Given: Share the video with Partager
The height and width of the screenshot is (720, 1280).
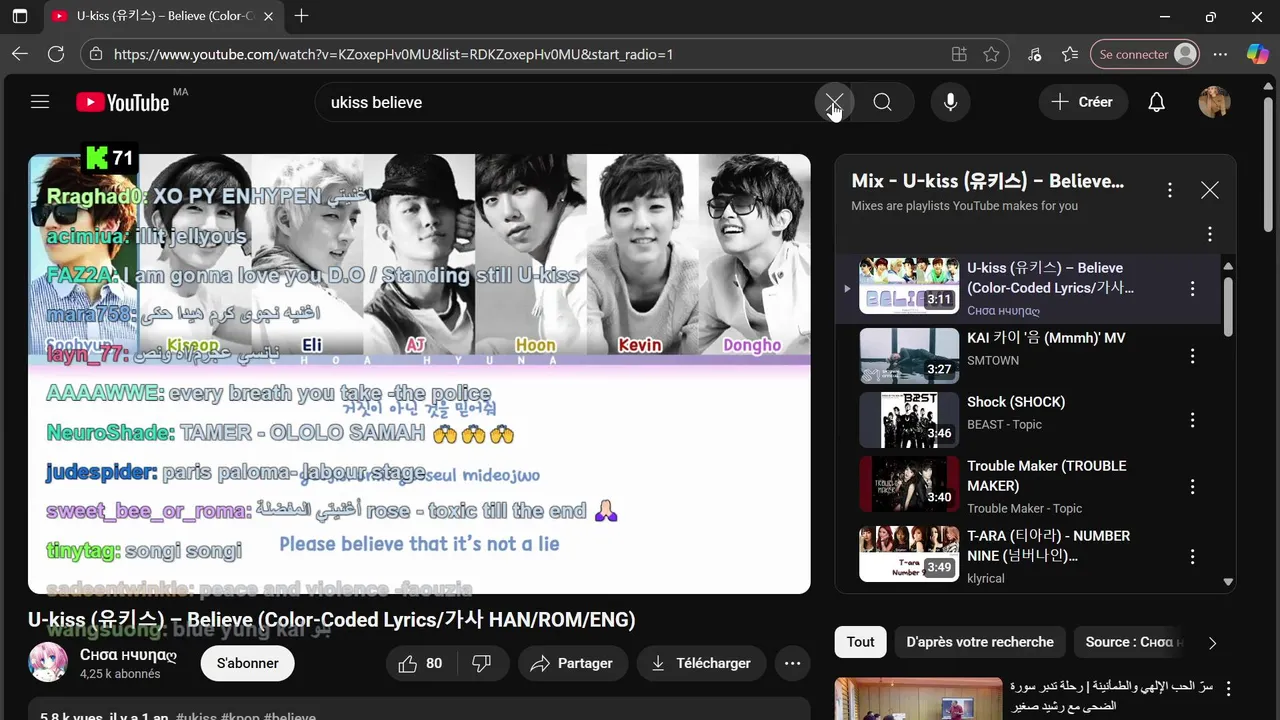Looking at the screenshot, I should (x=572, y=663).
